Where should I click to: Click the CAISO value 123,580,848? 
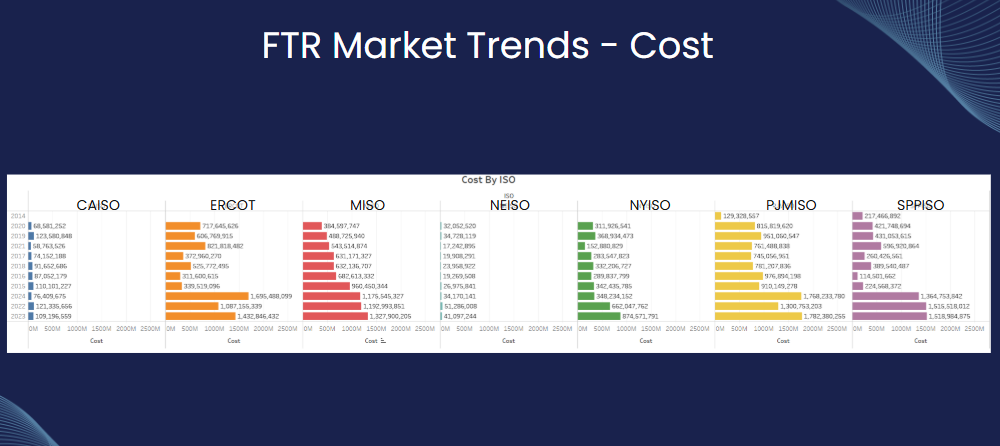coord(54,236)
